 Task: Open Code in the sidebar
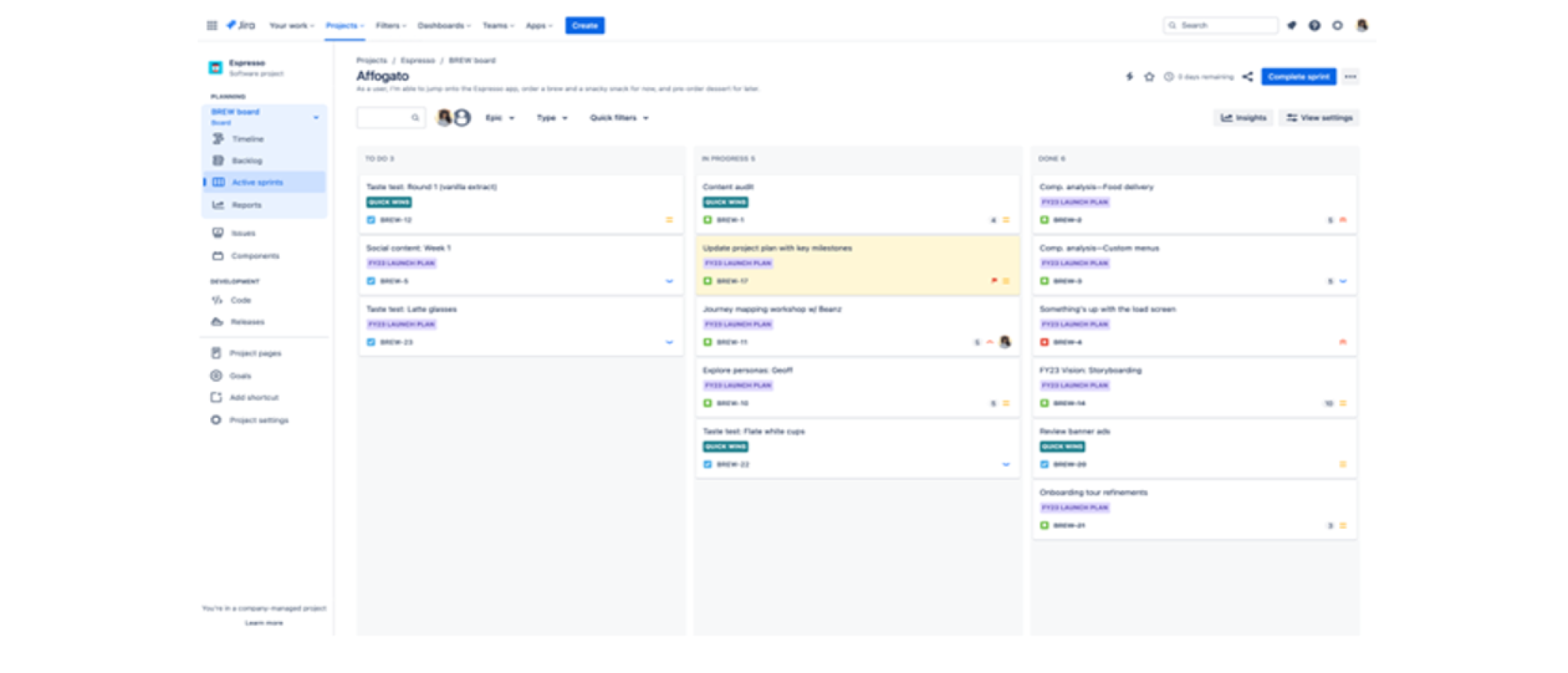pyautogui.click(x=264, y=300)
